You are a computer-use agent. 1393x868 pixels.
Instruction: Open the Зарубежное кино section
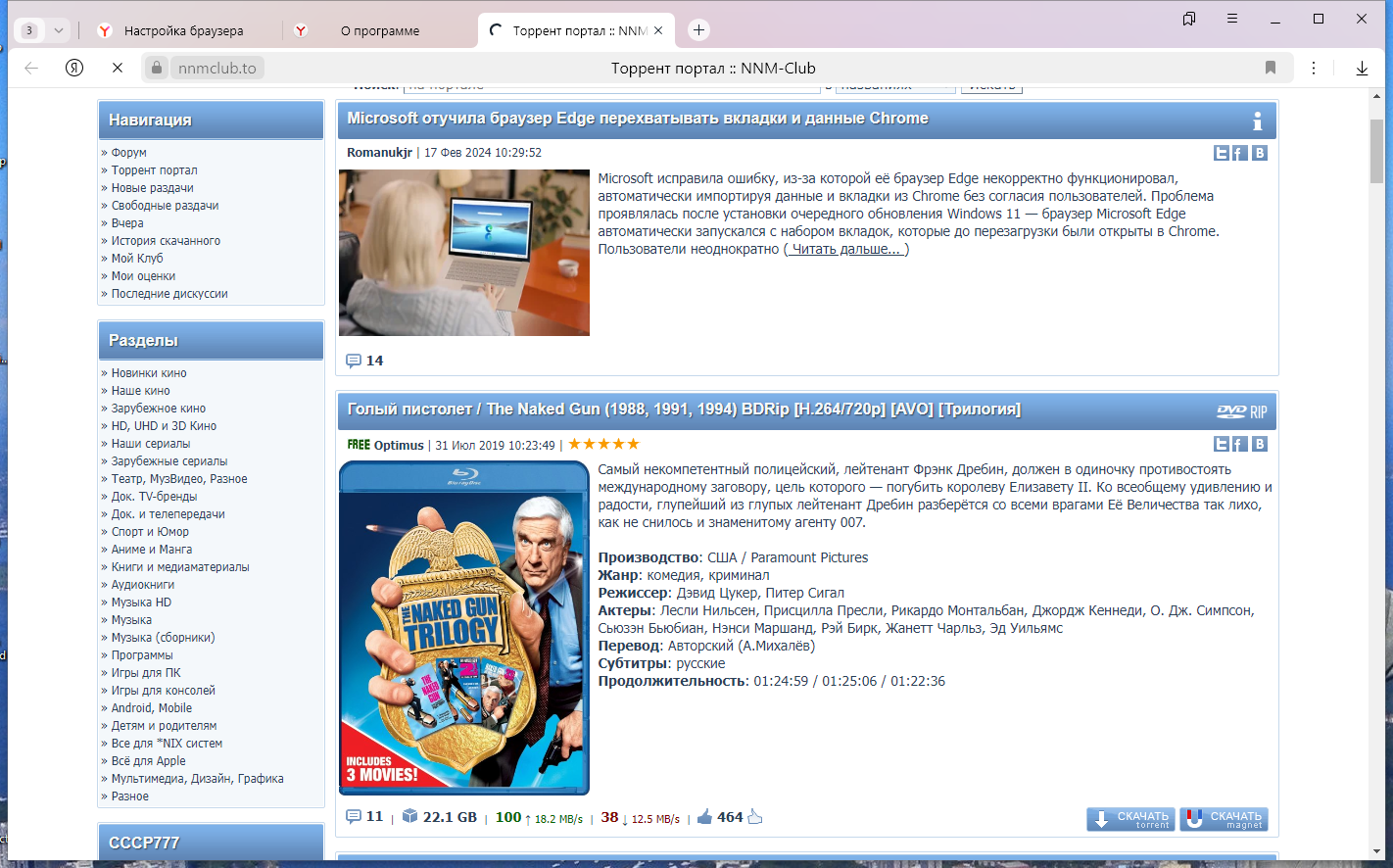(159, 409)
